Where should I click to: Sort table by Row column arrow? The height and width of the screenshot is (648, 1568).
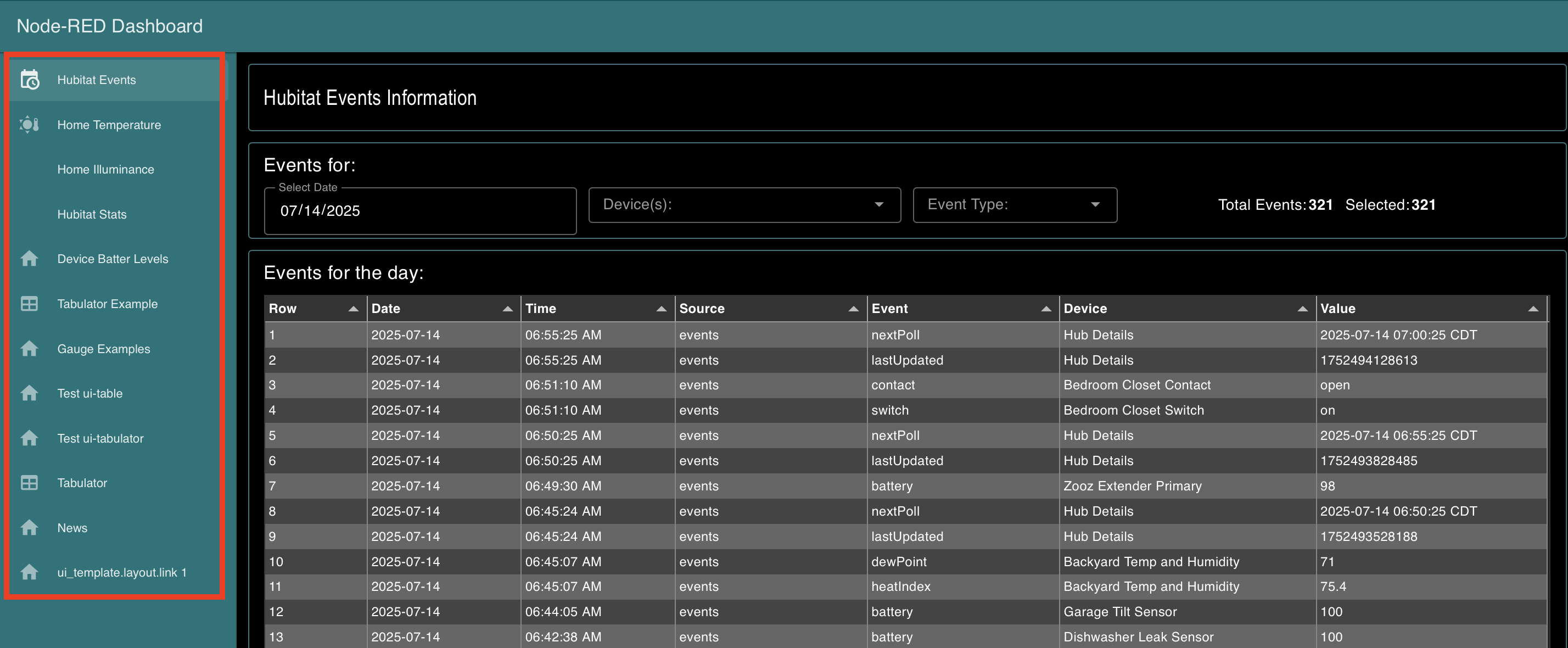353,309
